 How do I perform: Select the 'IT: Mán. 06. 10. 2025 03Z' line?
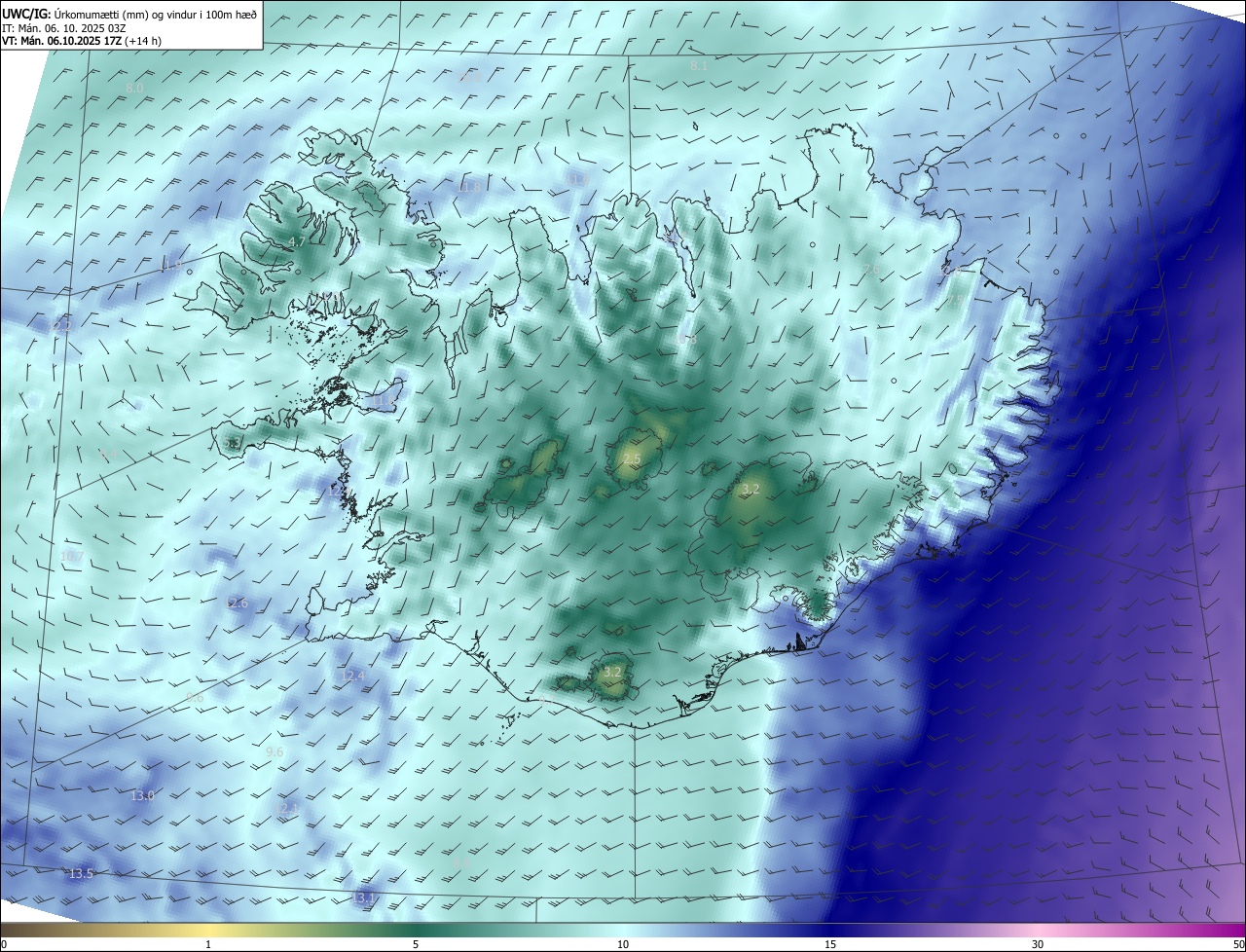64,28
